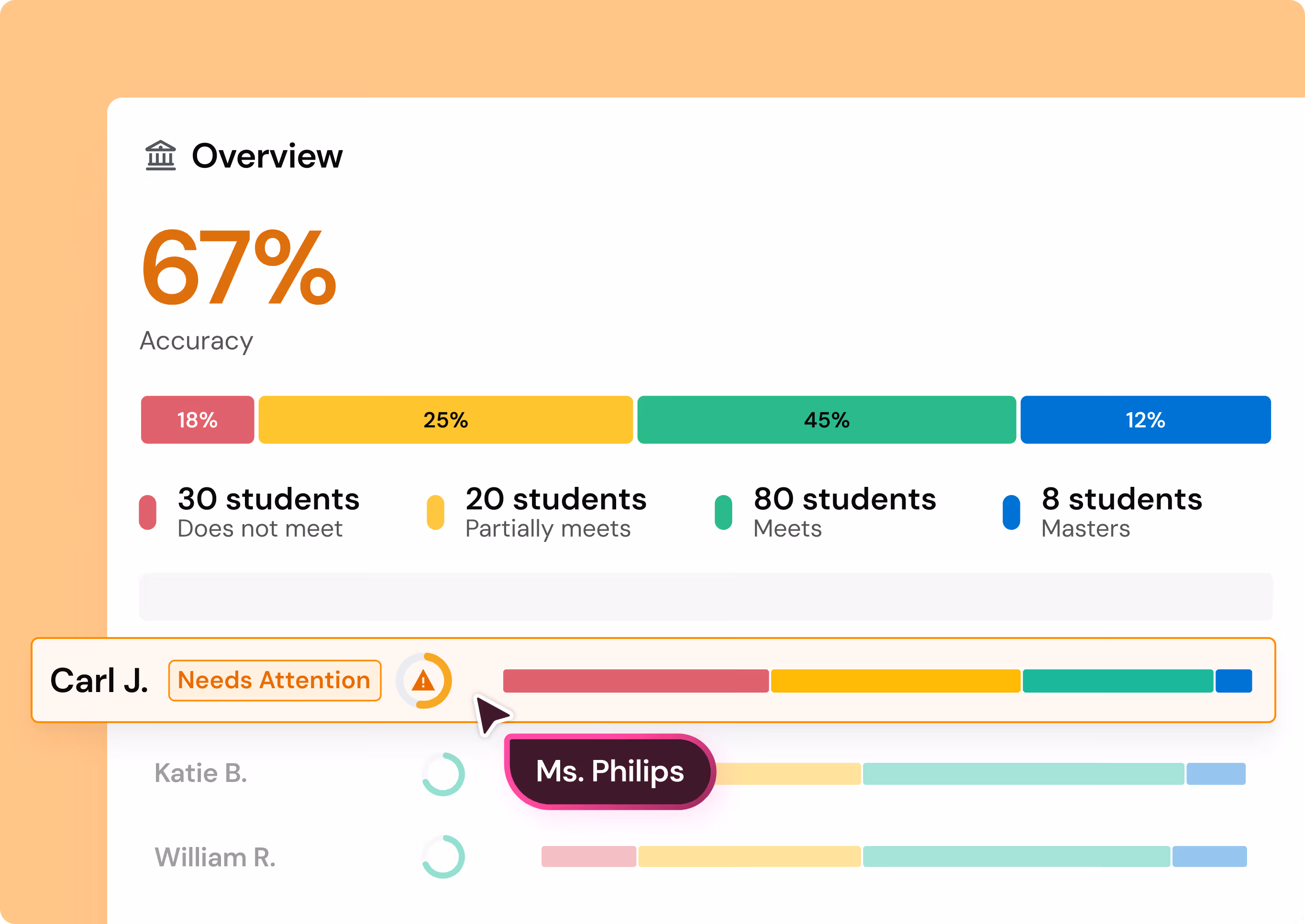Image resolution: width=1305 pixels, height=924 pixels.
Task: Click the red segment of Carl J.'s bar
Action: (636, 681)
